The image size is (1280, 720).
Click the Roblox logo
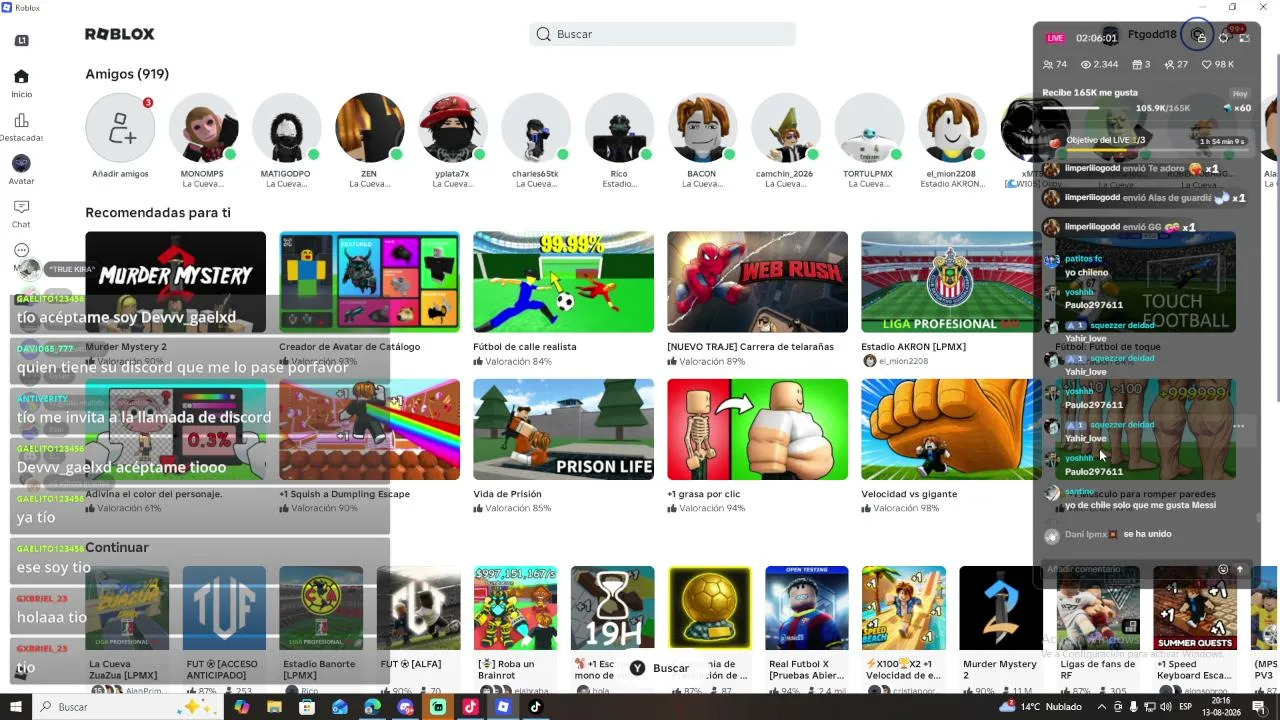(120, 34)
